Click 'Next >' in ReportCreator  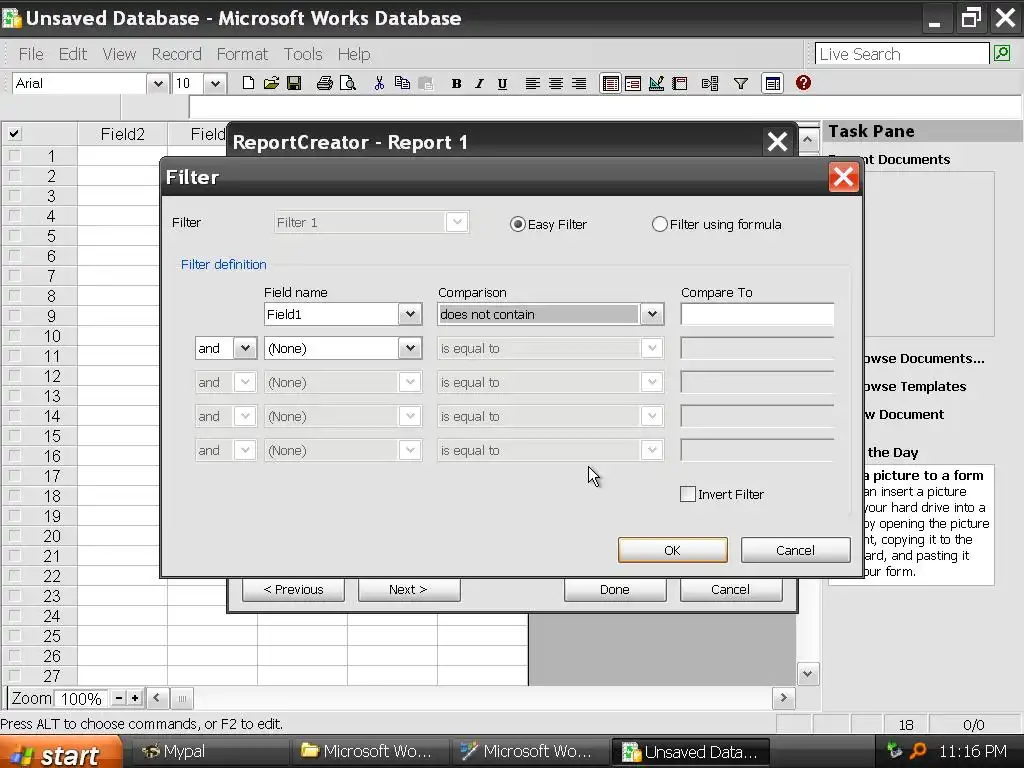point(408,589)
